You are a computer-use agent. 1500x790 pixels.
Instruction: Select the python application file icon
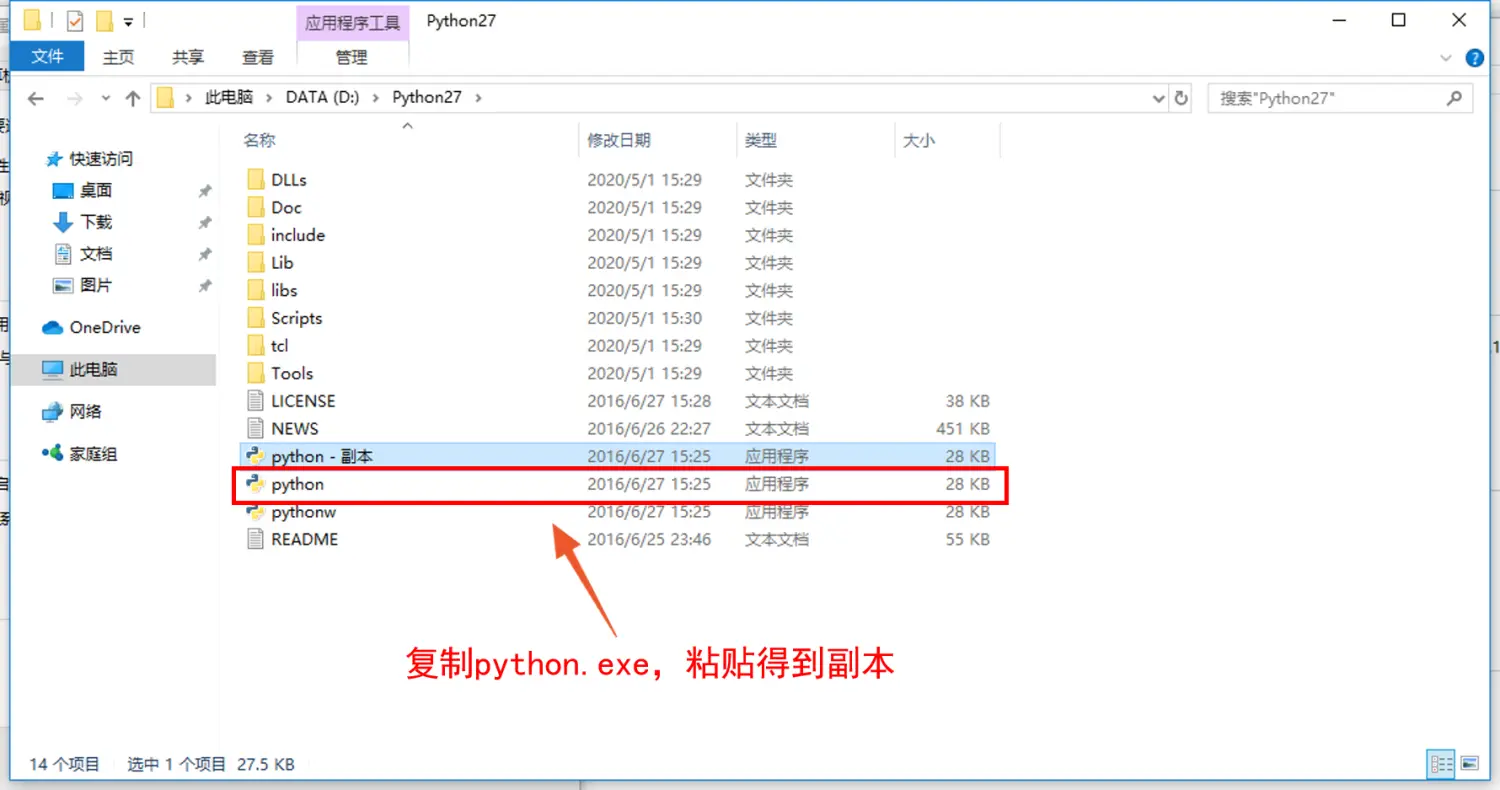click(x=256, y=484)
